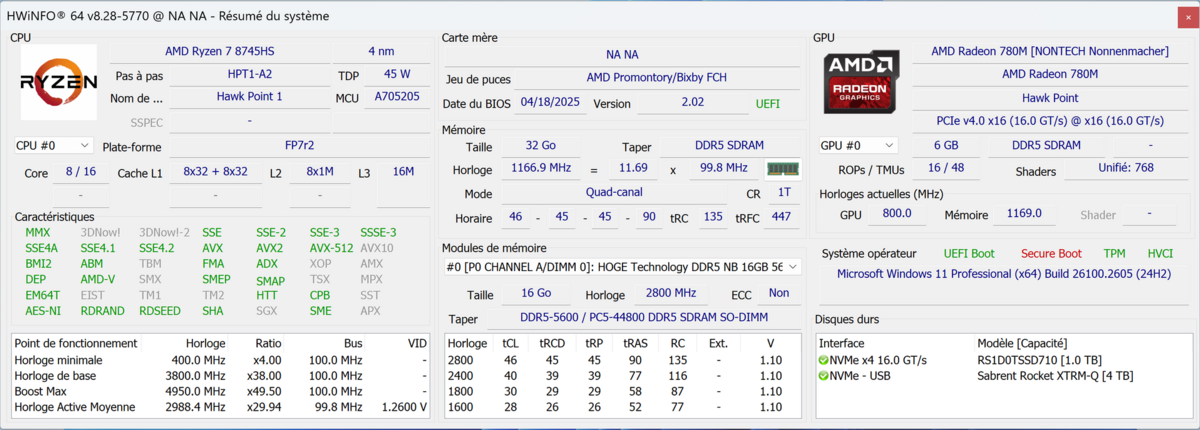The image size is (1200, 430).
Task: Click the AMD Ryzen CPU logo
Action: point(59,81)
